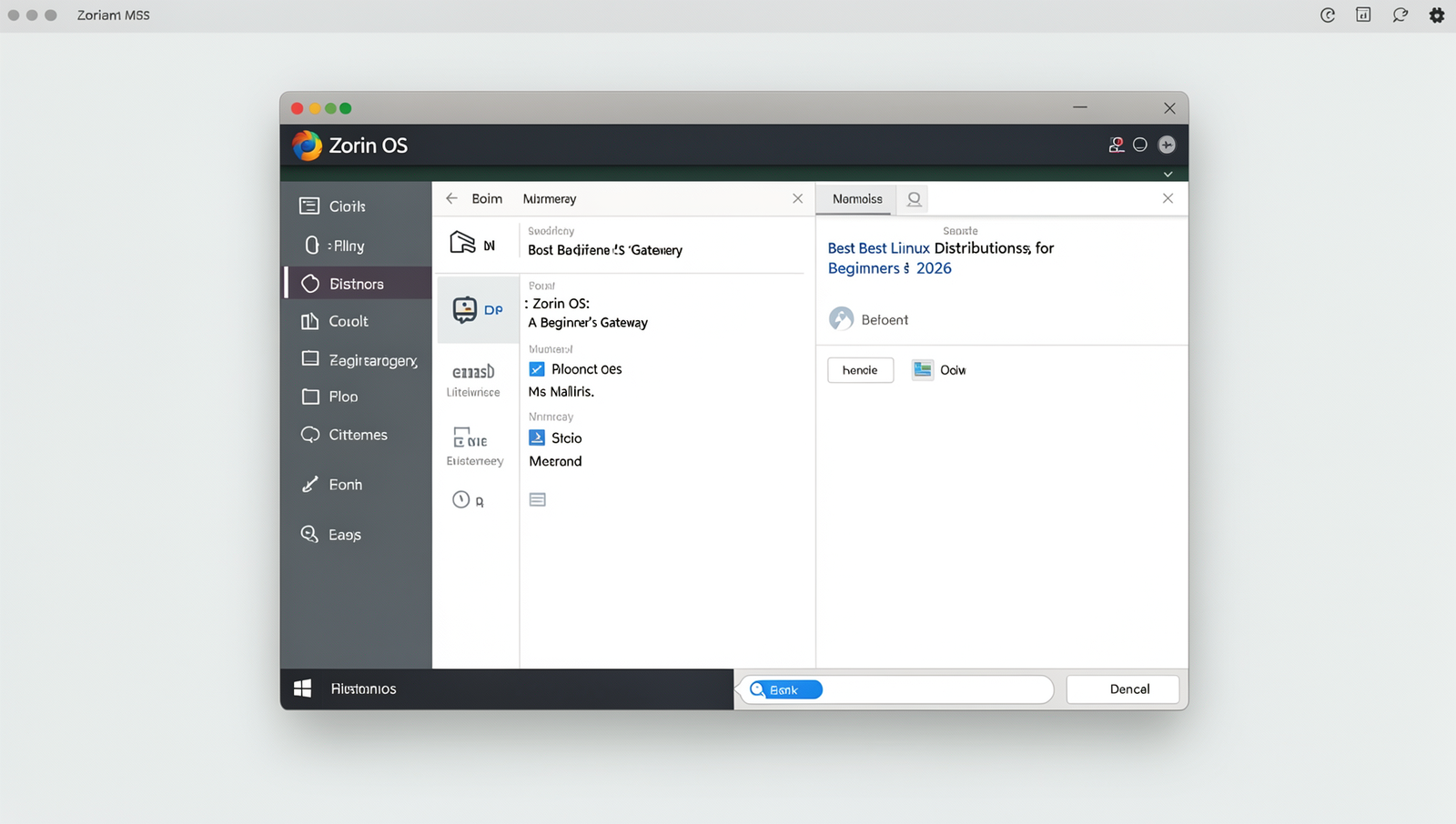Go back with the arrow beside Boim

click(452, 198)
